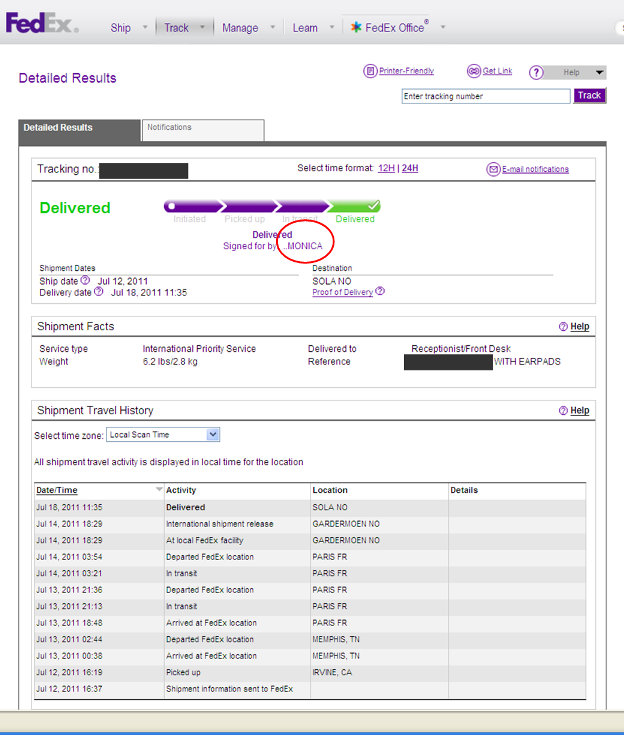624x735 pixels.
Task: Switch to the Notifications tab
Action: (203, 130)
